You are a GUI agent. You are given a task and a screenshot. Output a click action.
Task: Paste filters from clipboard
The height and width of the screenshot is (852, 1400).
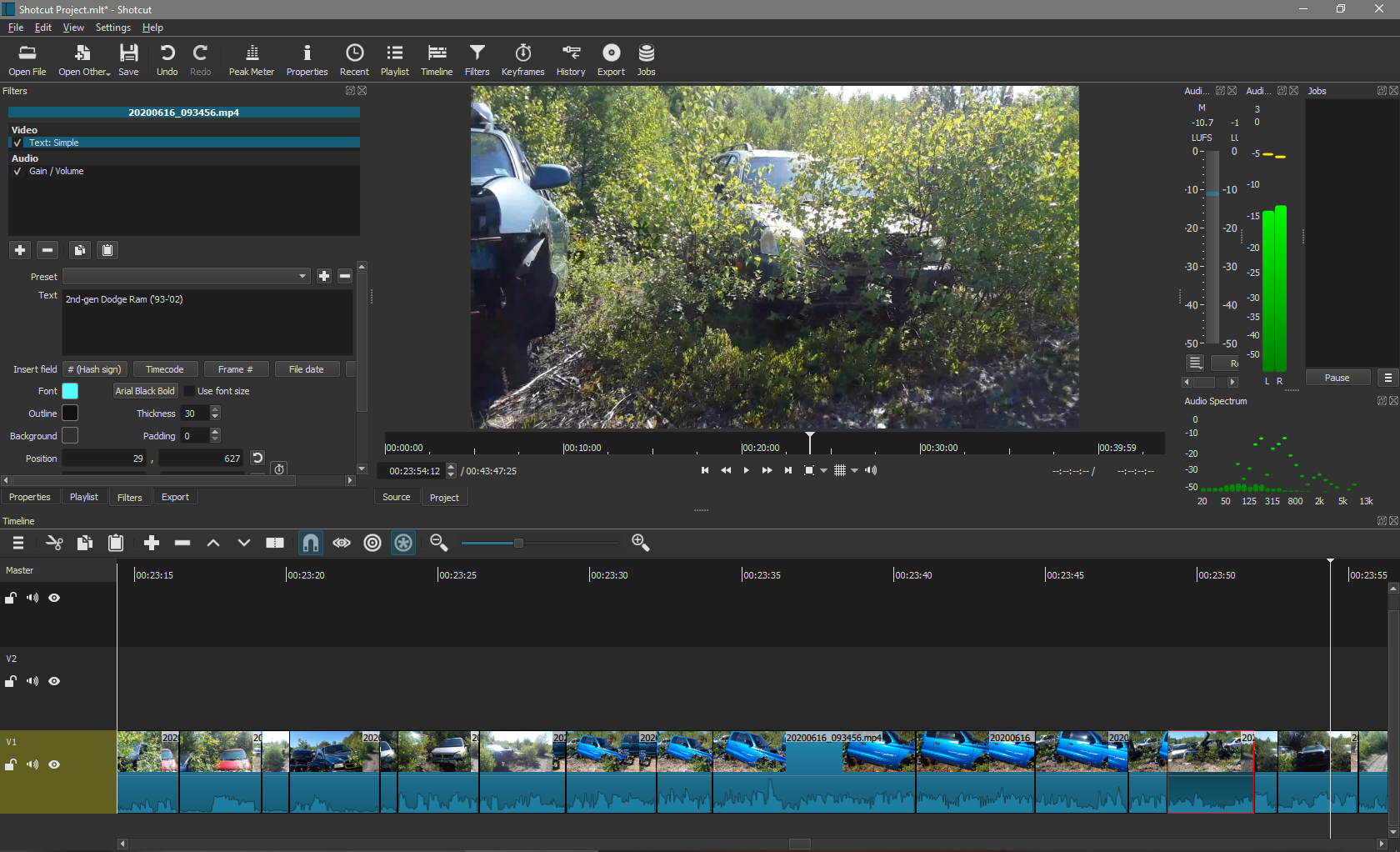107,250
